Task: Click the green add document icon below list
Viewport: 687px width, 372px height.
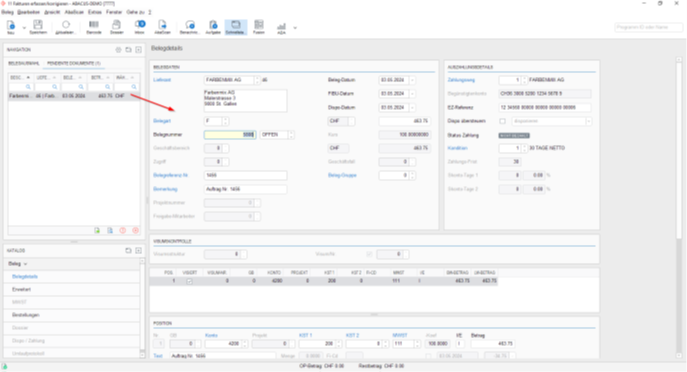Action: coord(97,230)
